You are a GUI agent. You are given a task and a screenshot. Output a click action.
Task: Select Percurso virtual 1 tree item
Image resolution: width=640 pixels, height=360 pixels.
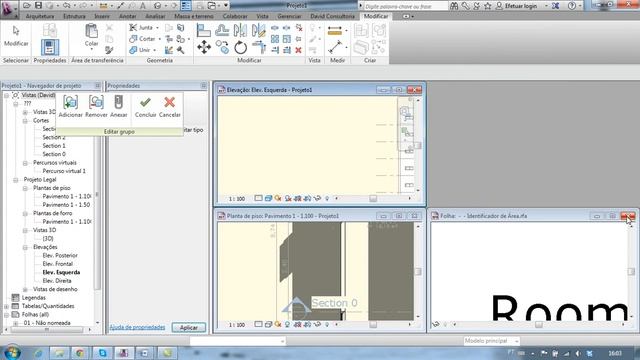point(64,171)
